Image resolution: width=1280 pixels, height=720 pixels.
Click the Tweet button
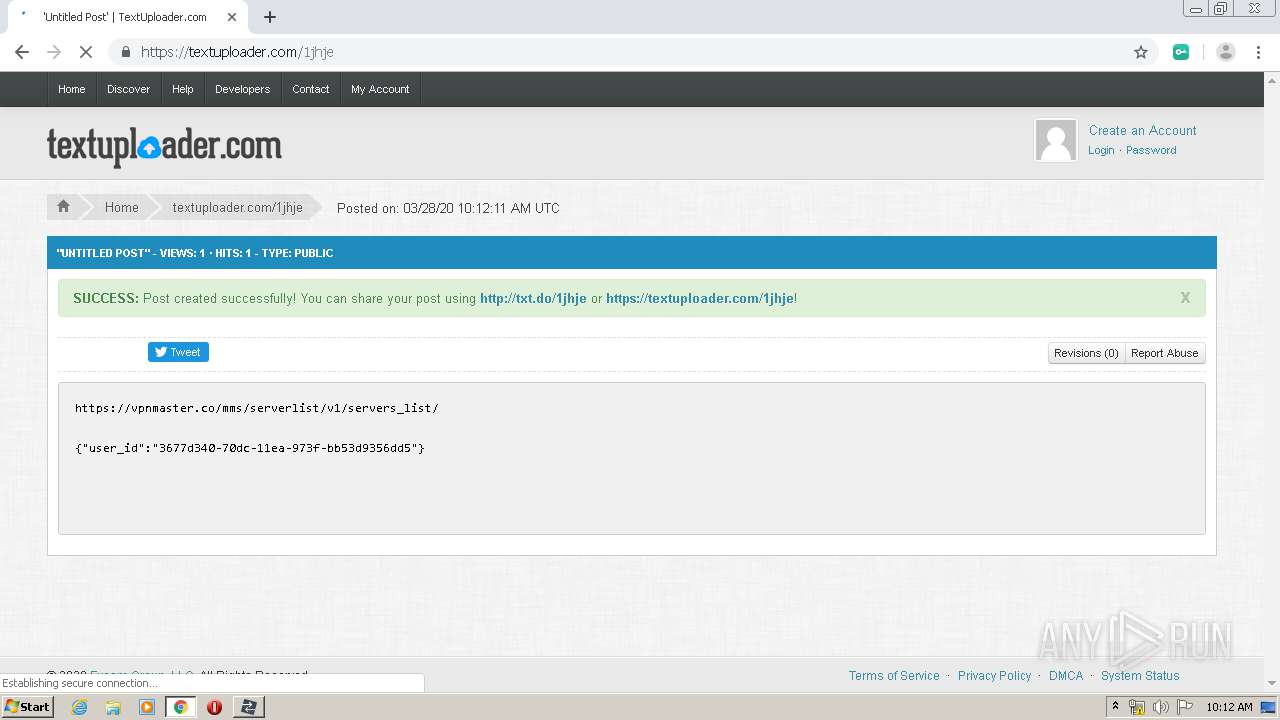178,352
